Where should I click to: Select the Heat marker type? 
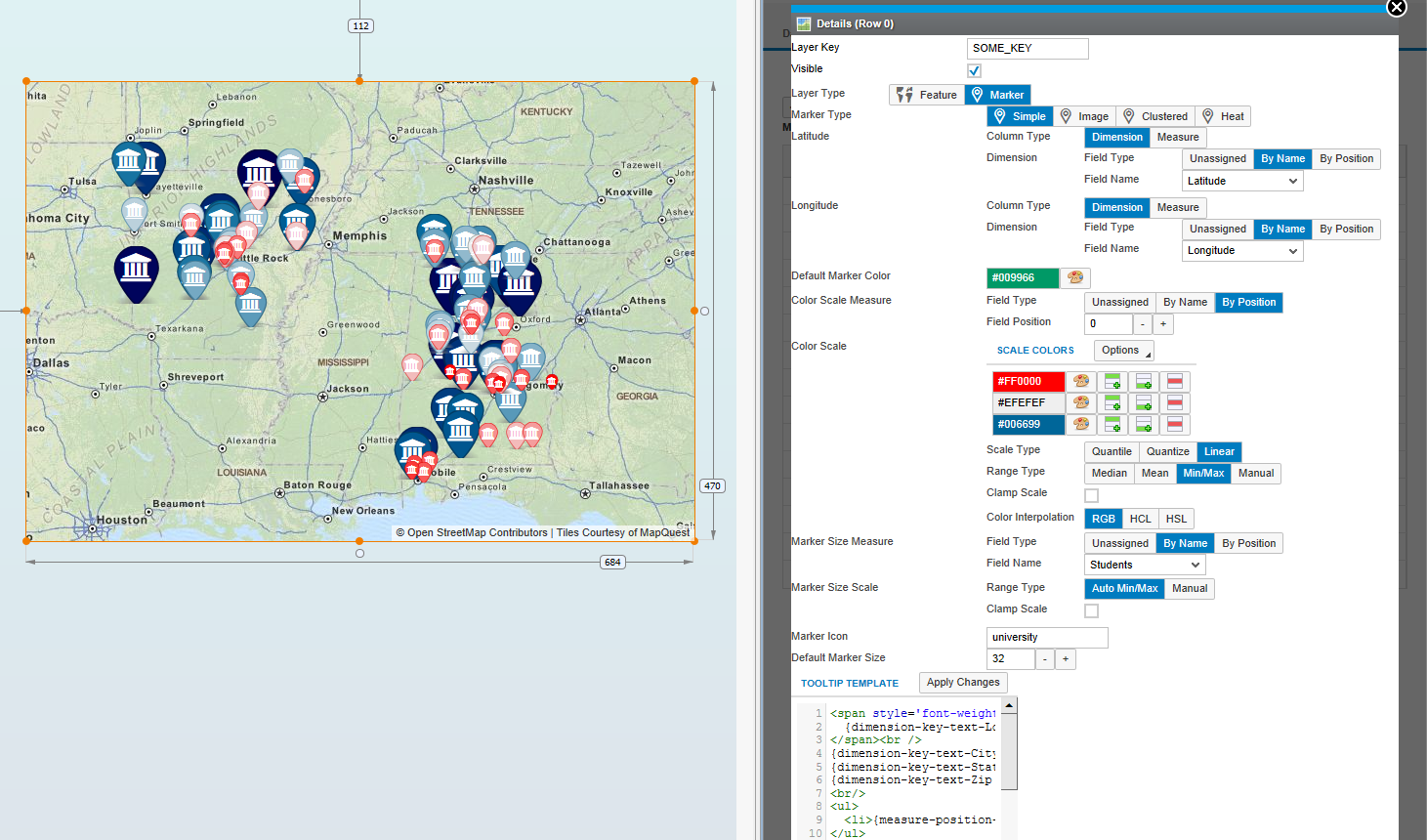click(x=1222, y=117)
